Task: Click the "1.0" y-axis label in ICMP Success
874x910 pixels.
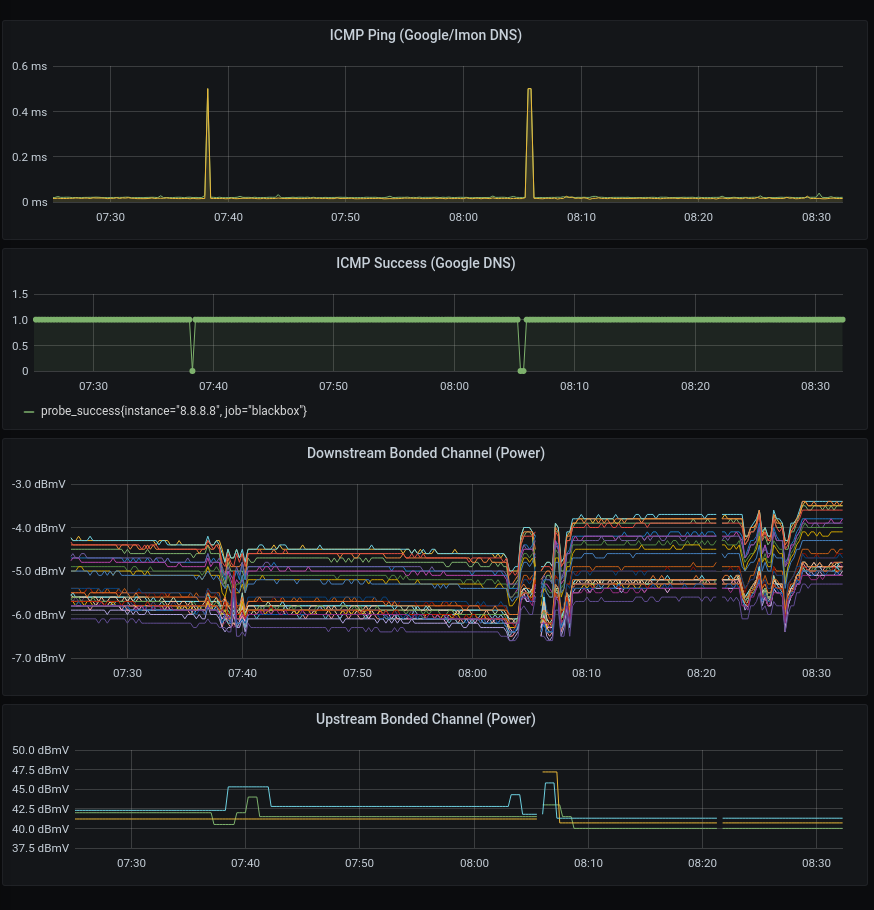Action: [20, 320]
